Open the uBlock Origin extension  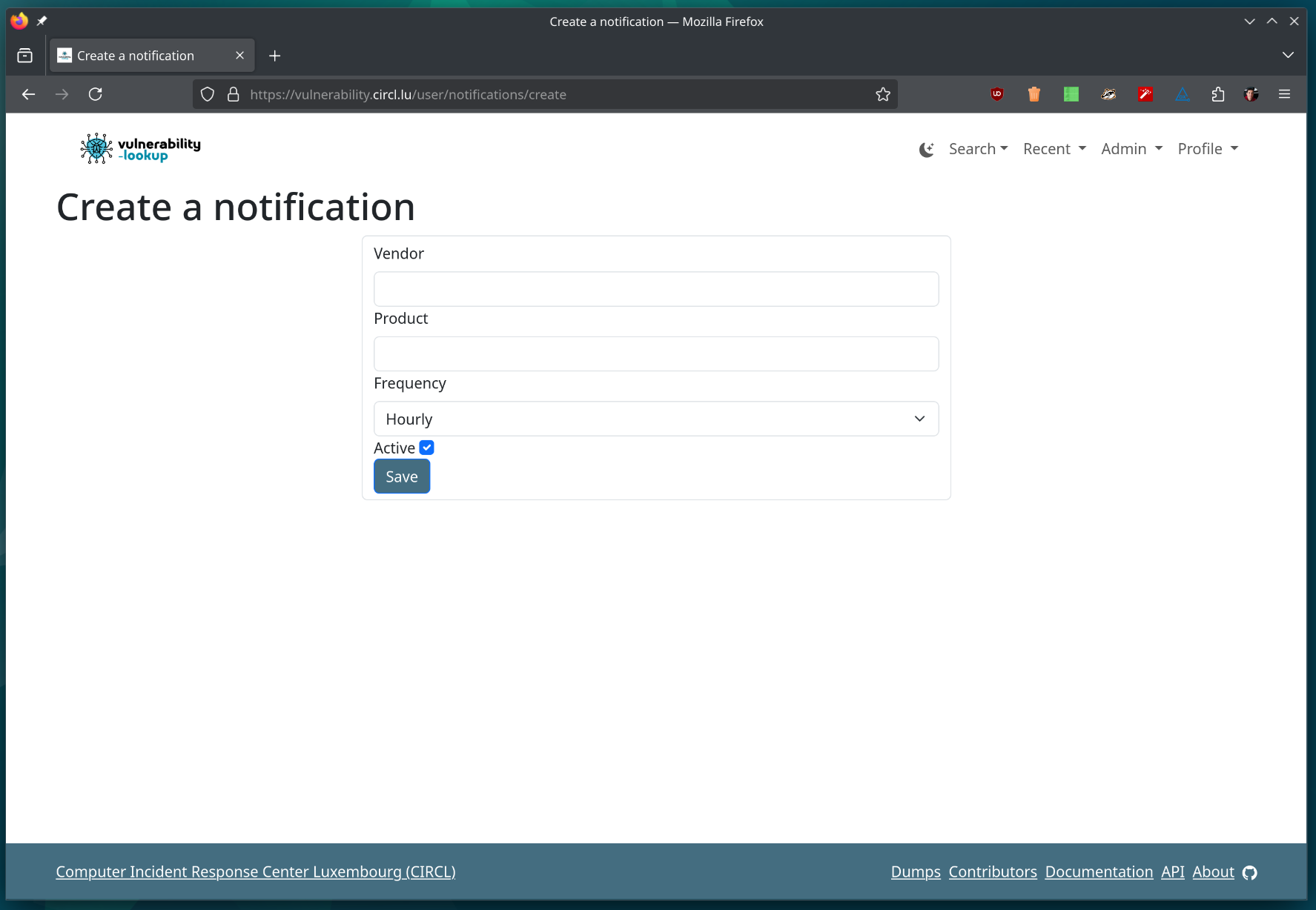(997, 94)
